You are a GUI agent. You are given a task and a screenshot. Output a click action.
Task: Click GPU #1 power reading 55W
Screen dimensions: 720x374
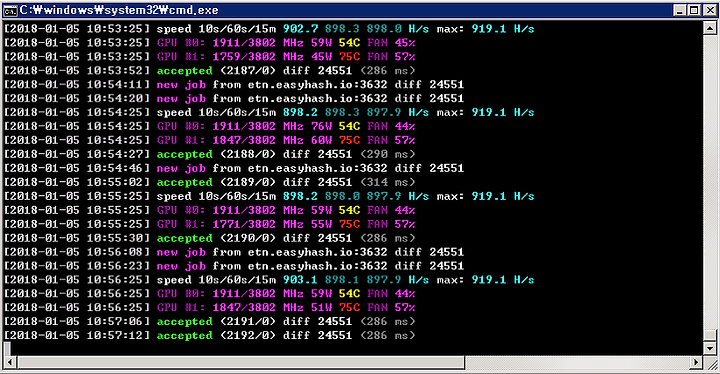pos(321,224)
